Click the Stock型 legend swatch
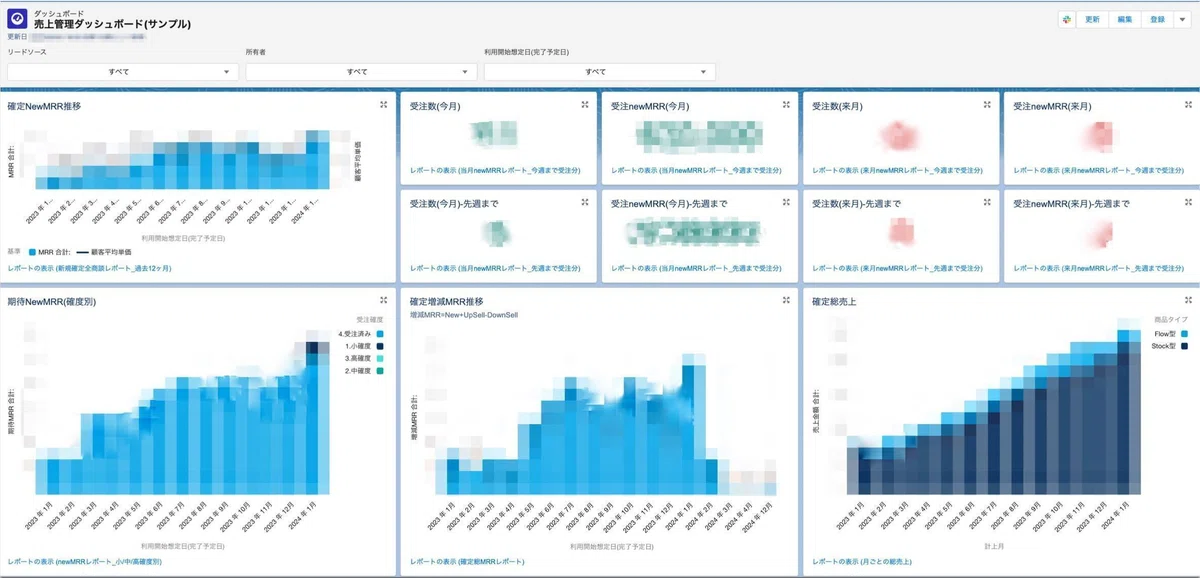1200x578 pixels. pos(1185,346)
